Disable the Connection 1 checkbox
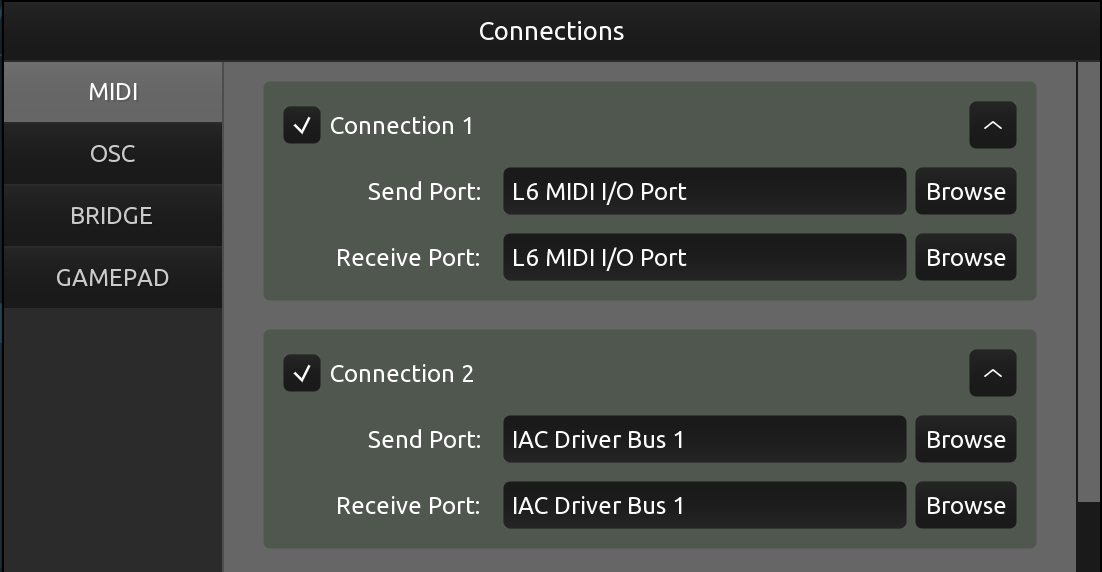This screenshot has height=572, width=1102. pyautogui.click(x=302, y=125)
